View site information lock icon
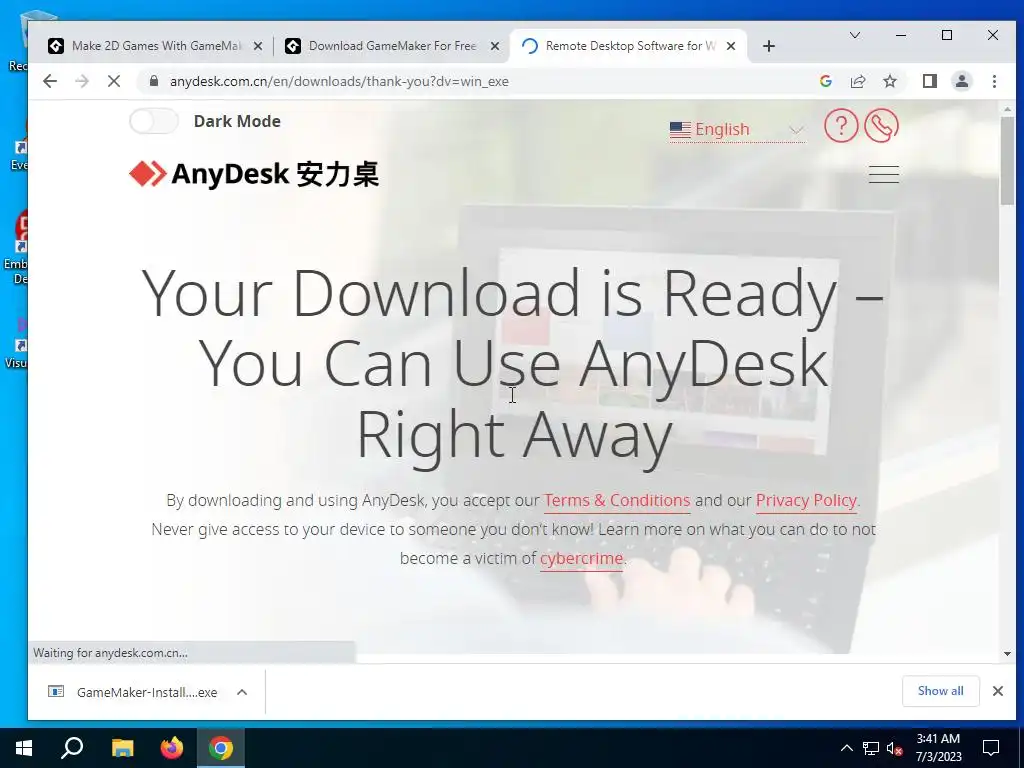 (x=153, y=81)
